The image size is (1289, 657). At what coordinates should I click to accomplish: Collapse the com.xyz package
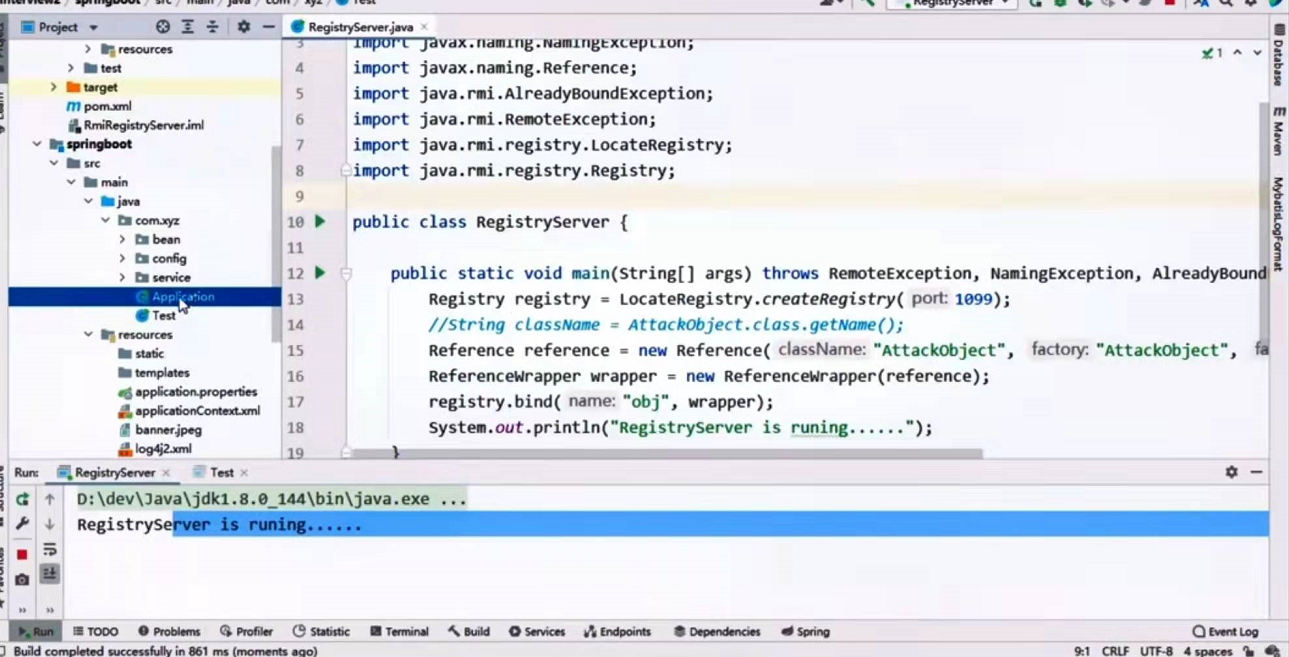105,220
